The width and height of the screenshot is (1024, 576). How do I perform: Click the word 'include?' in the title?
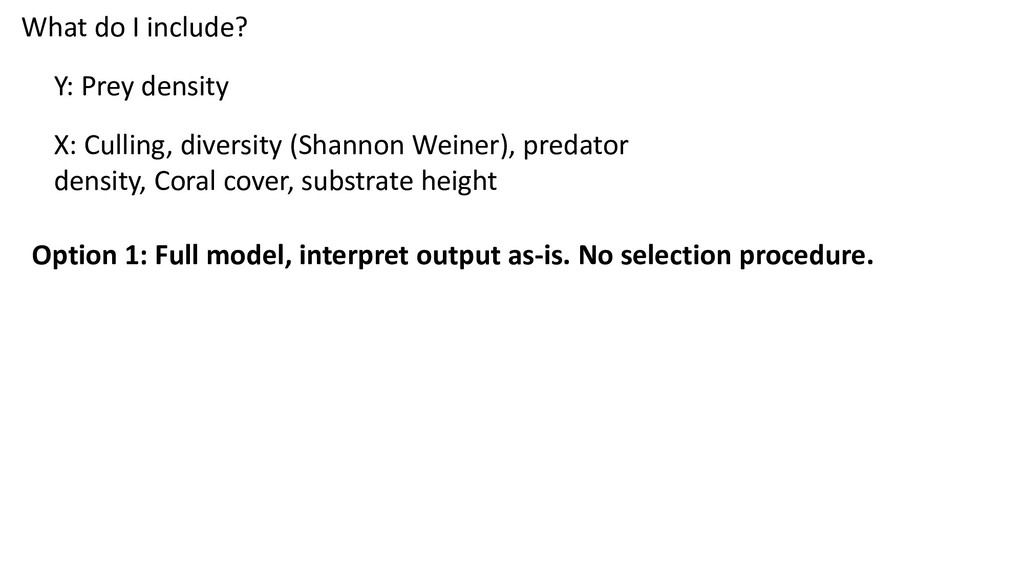point(197,27)
